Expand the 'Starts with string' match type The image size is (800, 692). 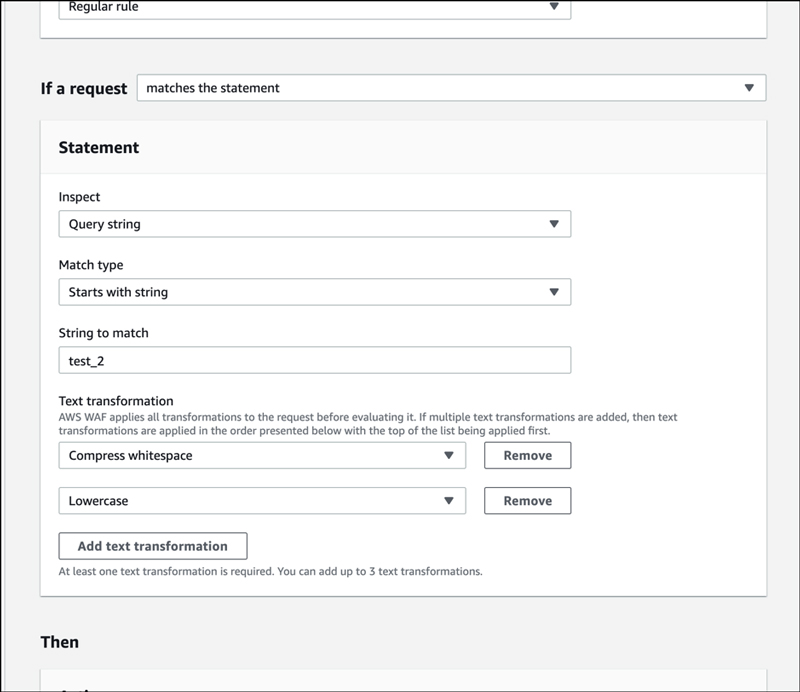314,292
